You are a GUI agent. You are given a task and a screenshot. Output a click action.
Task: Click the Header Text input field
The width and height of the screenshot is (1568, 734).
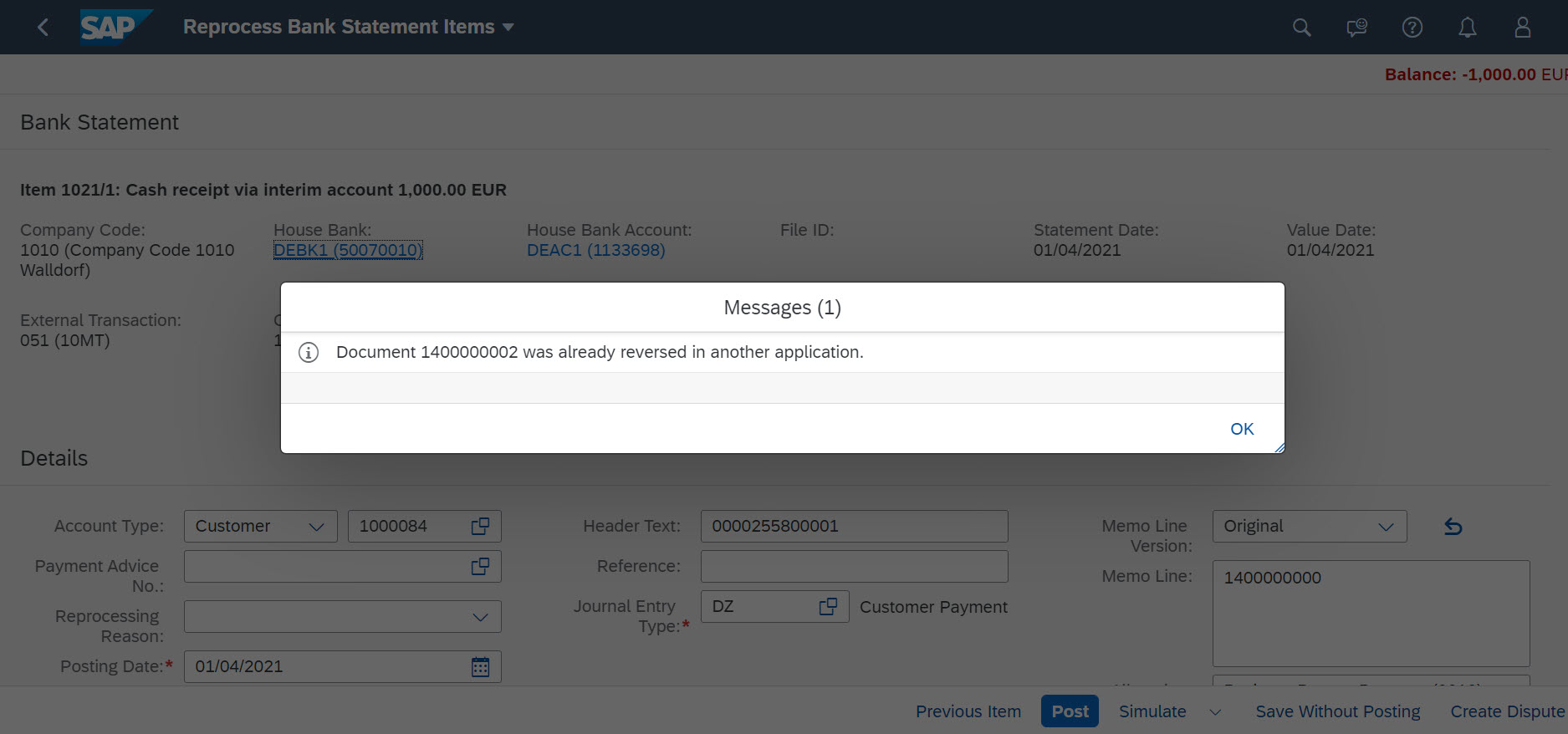click(x=854, y=526)
